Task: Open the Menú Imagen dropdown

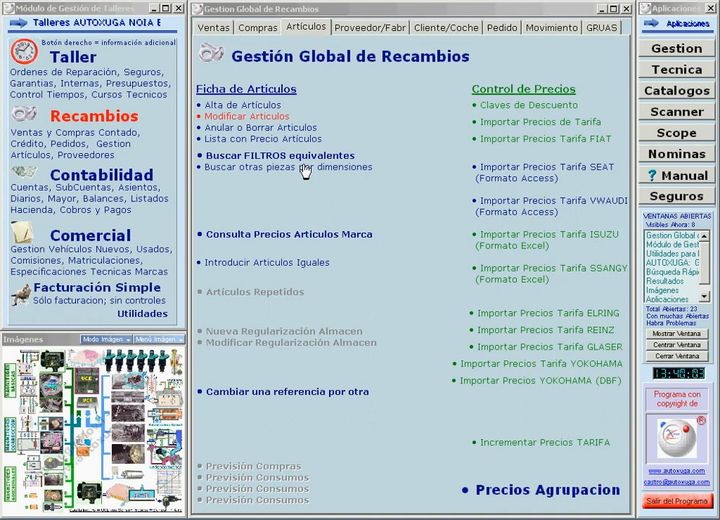Action: point(159,339)
